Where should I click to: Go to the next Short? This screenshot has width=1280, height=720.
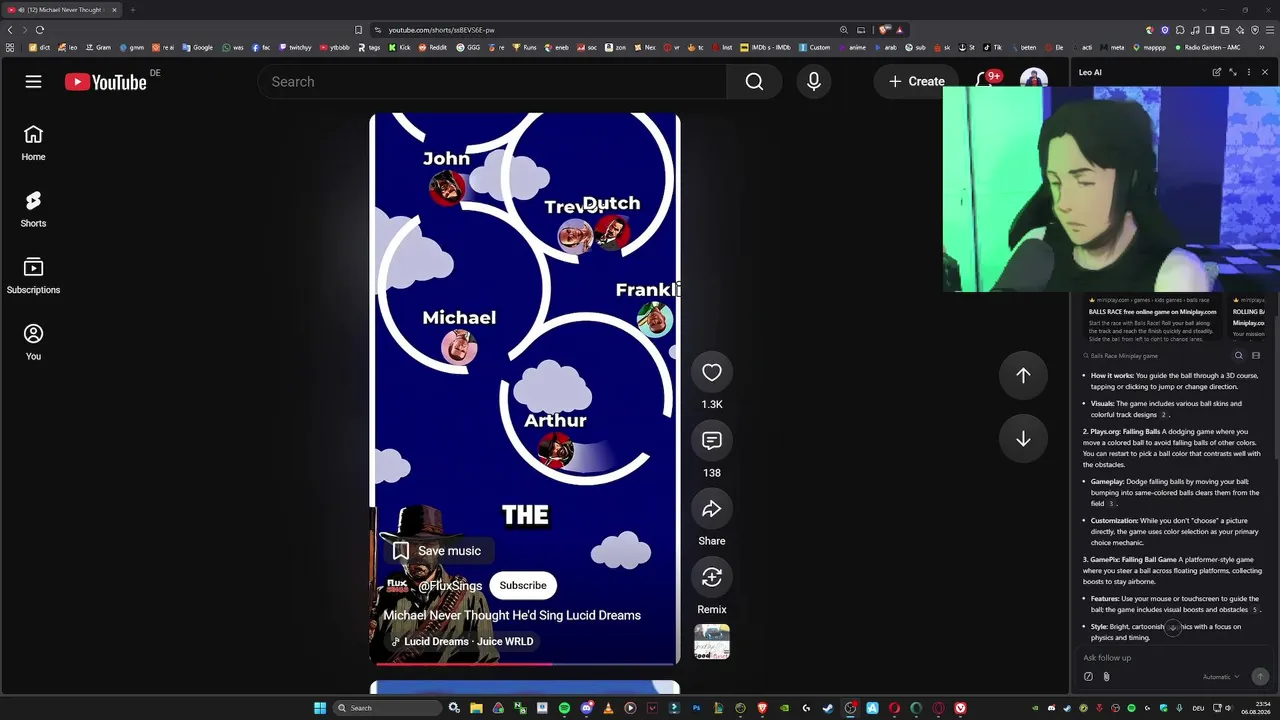[1023, 439]
